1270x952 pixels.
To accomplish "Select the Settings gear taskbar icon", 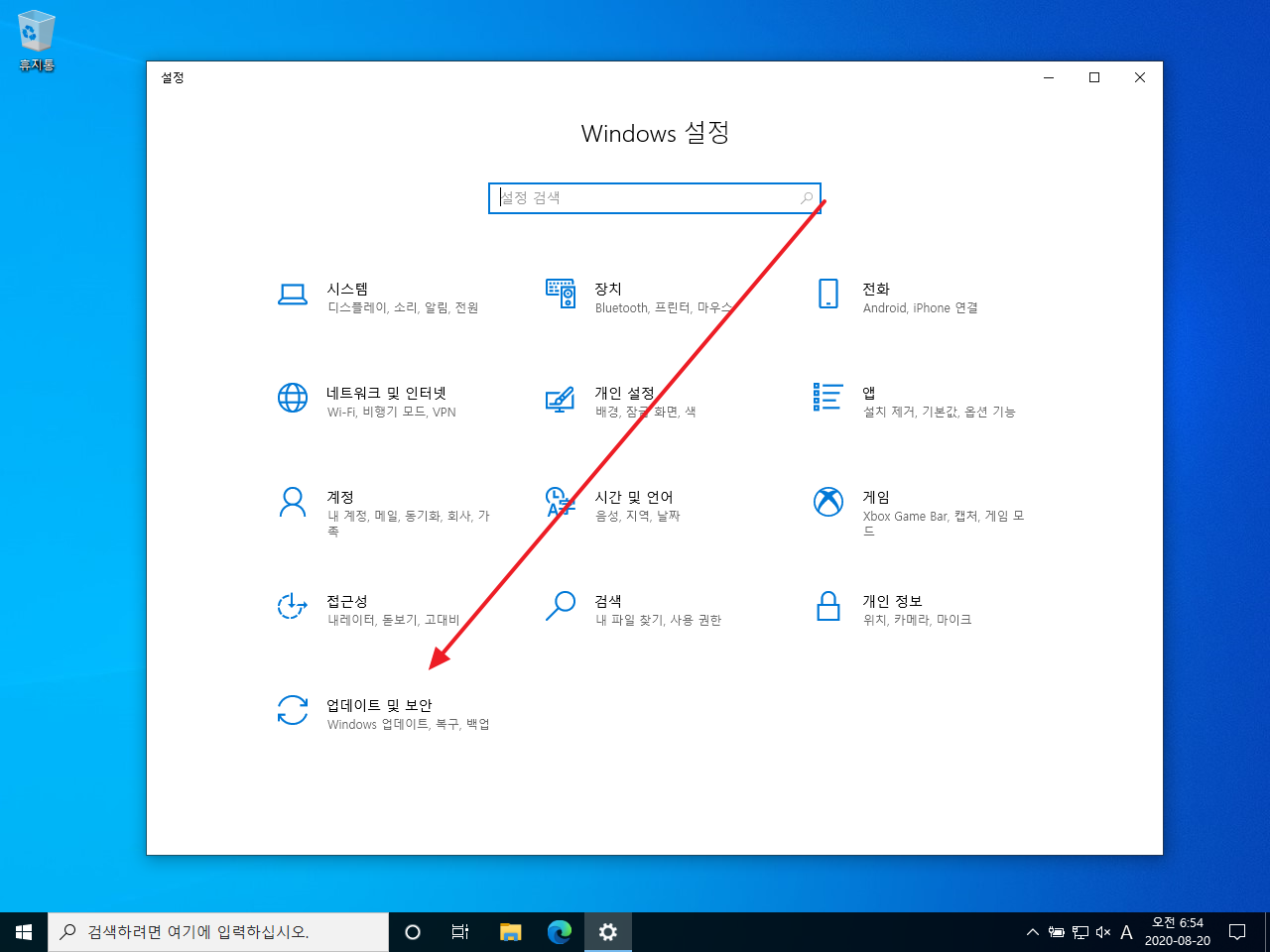I will click(608, 932).
